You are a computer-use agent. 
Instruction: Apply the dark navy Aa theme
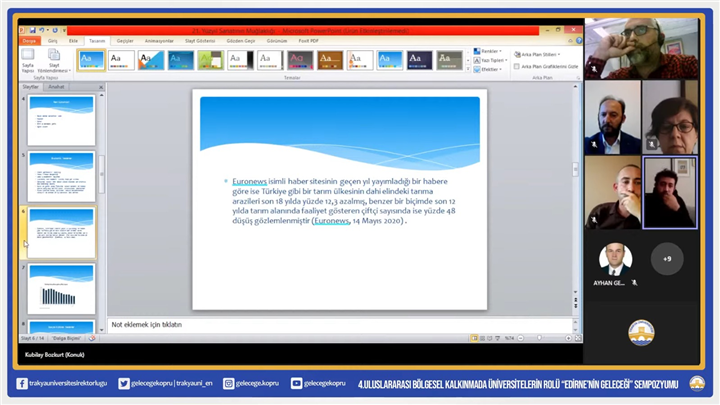pyautogui.click(x=419, y=60)
